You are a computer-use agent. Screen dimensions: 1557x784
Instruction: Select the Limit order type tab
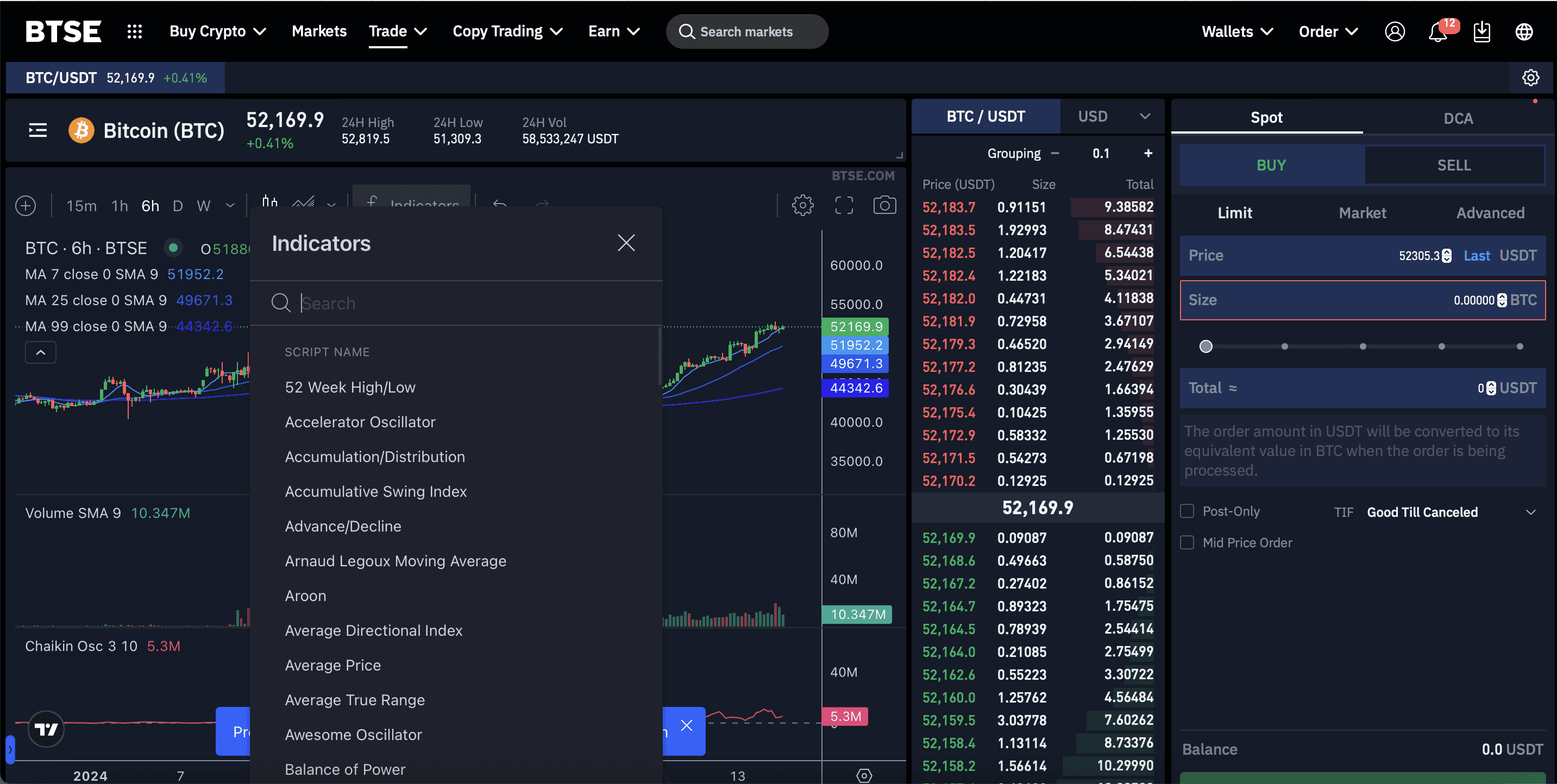point(1235,213)
